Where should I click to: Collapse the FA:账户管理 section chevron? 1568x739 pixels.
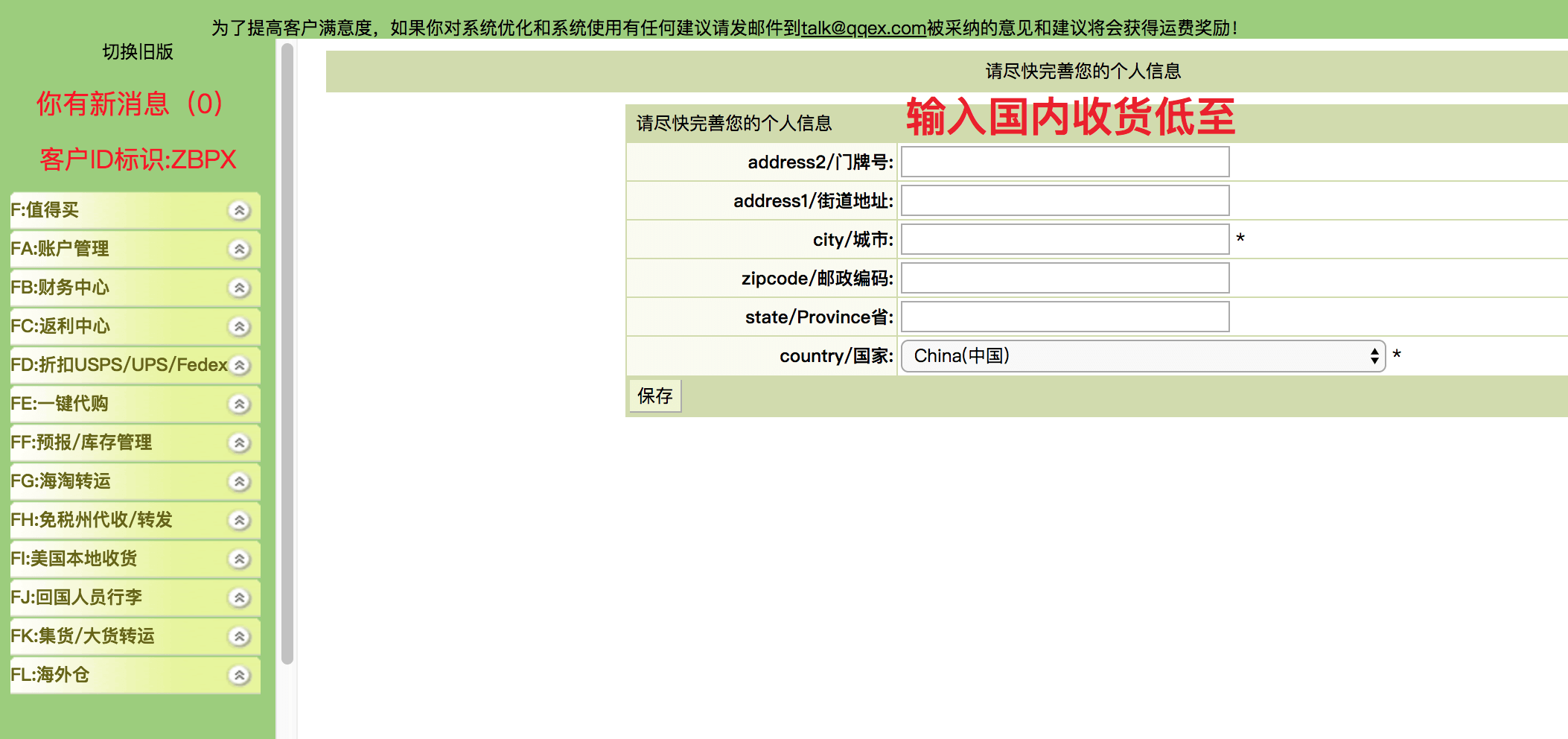coord(239,250)
